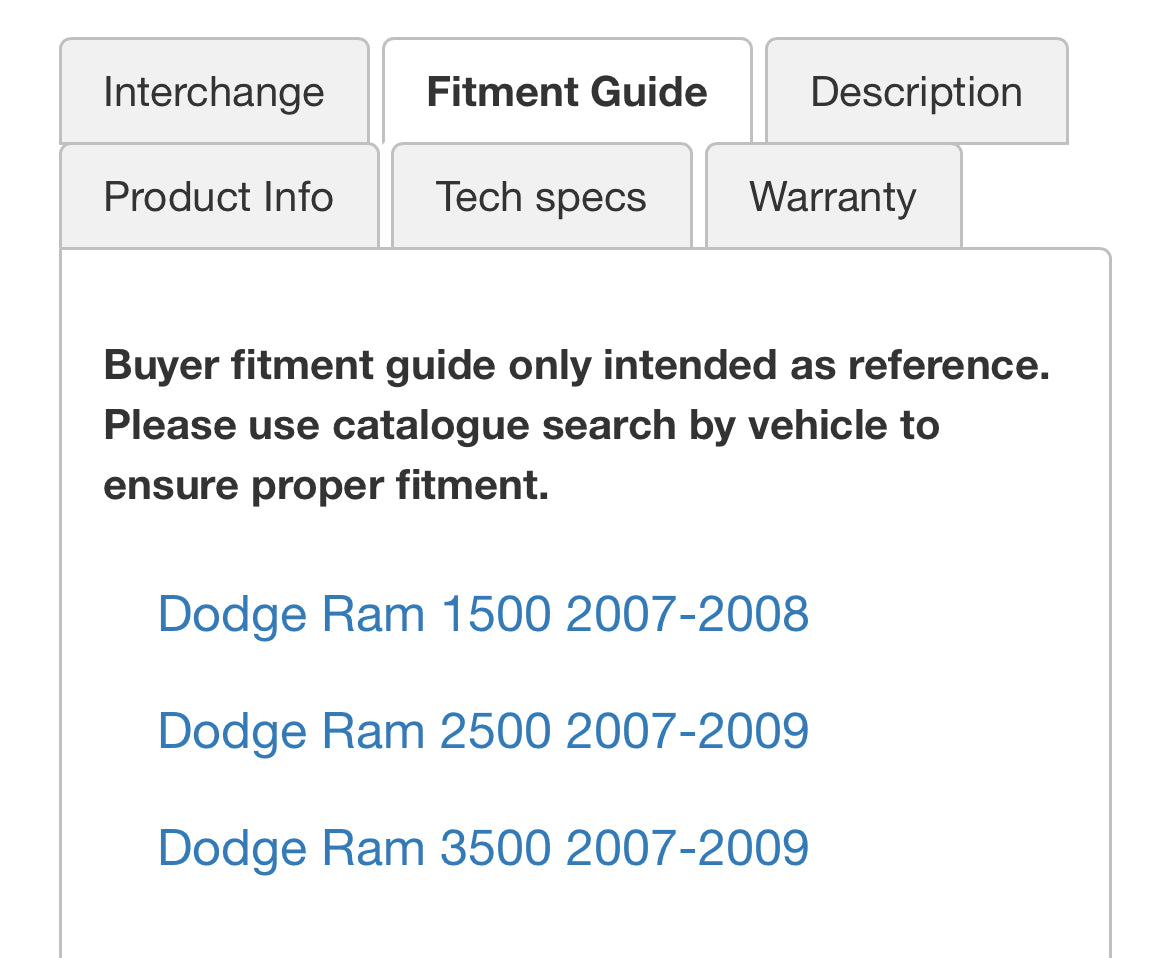Click the "ensure proper fitment." text line
This screenshot has height=958, width=1170.
pos(326,486)
